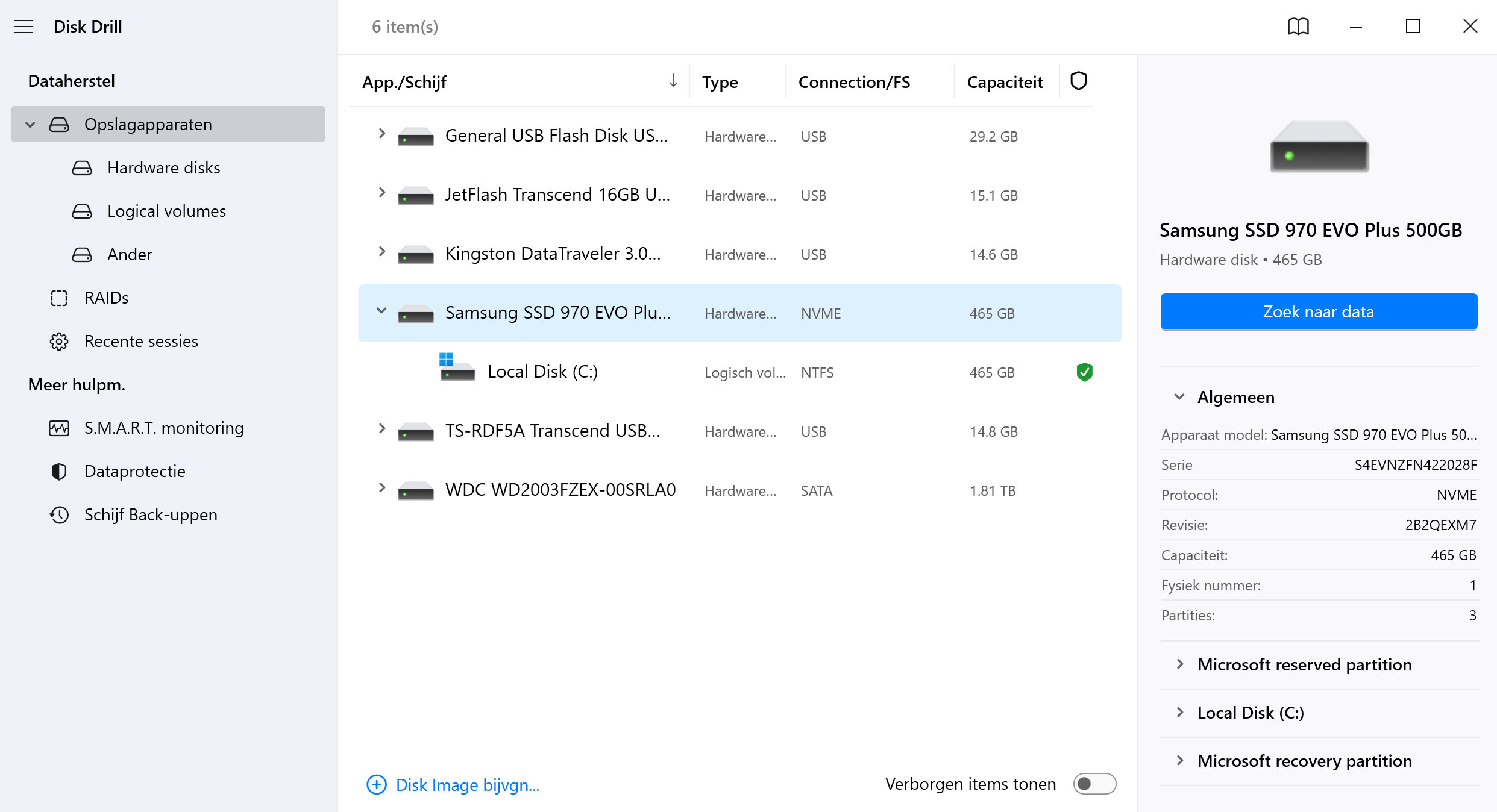Select Hardware disks in the sidebar
The image size is (1497, 812).
coord(163,168)
